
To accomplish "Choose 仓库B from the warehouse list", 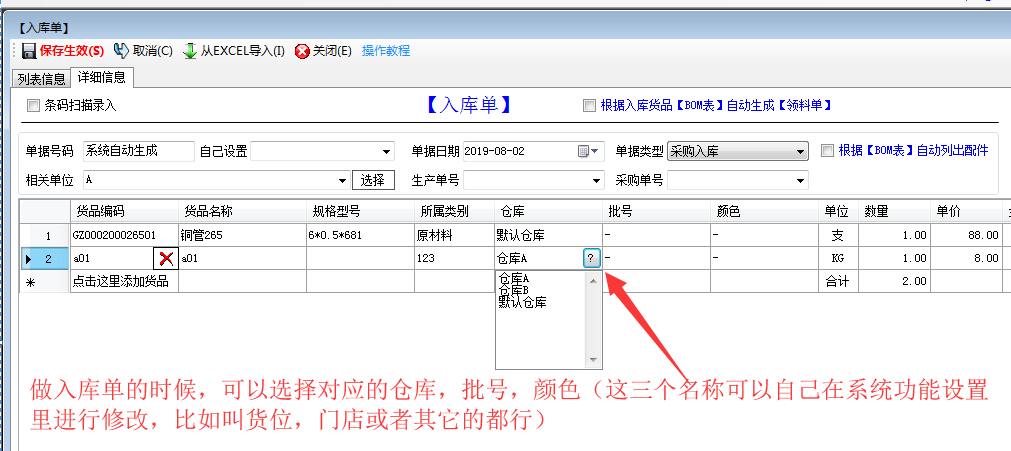I will pos(513,290).
